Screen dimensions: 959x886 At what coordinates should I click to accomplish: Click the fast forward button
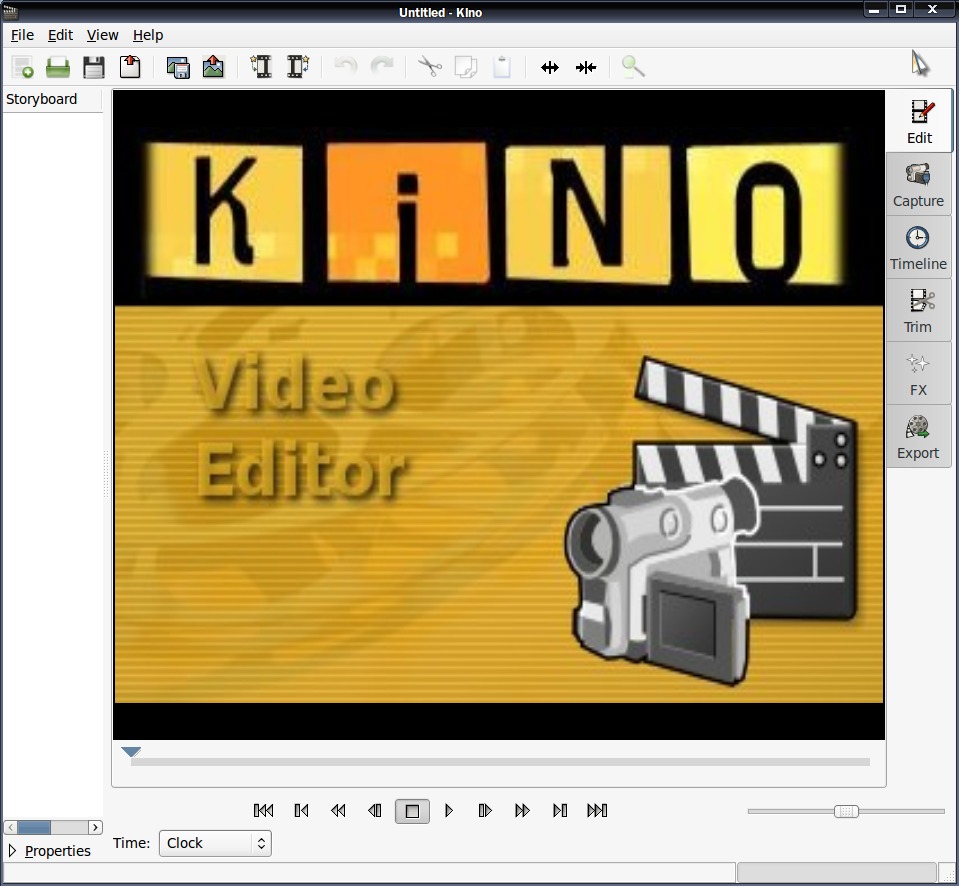[x=522, y=811]
